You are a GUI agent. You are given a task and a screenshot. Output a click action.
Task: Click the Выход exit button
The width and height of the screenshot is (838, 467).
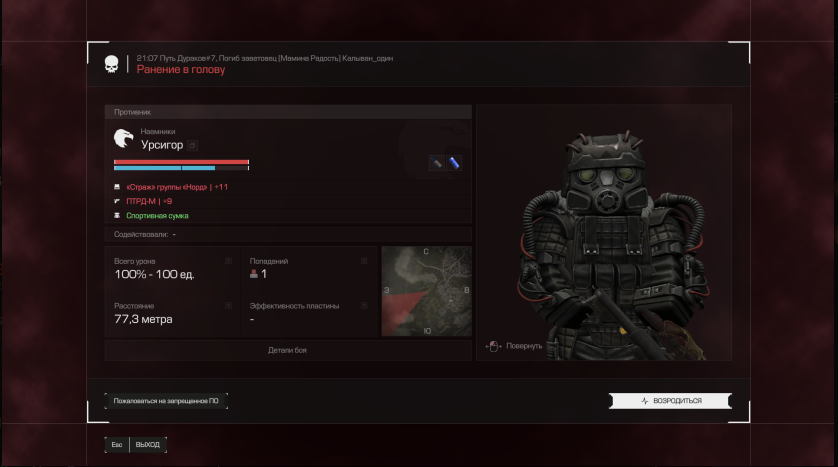point(148,445)
